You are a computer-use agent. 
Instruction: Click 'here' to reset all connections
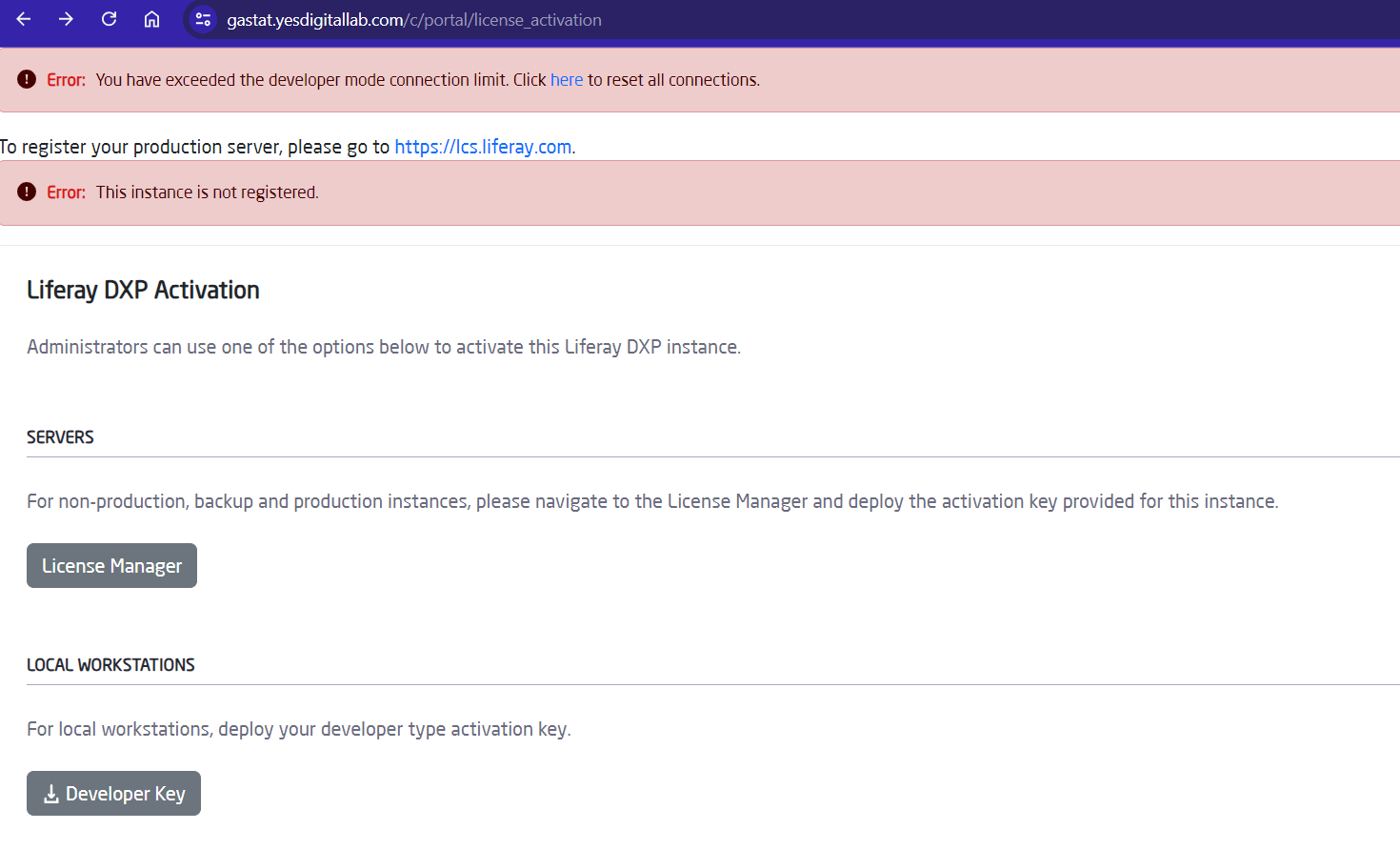pos(567,80)
